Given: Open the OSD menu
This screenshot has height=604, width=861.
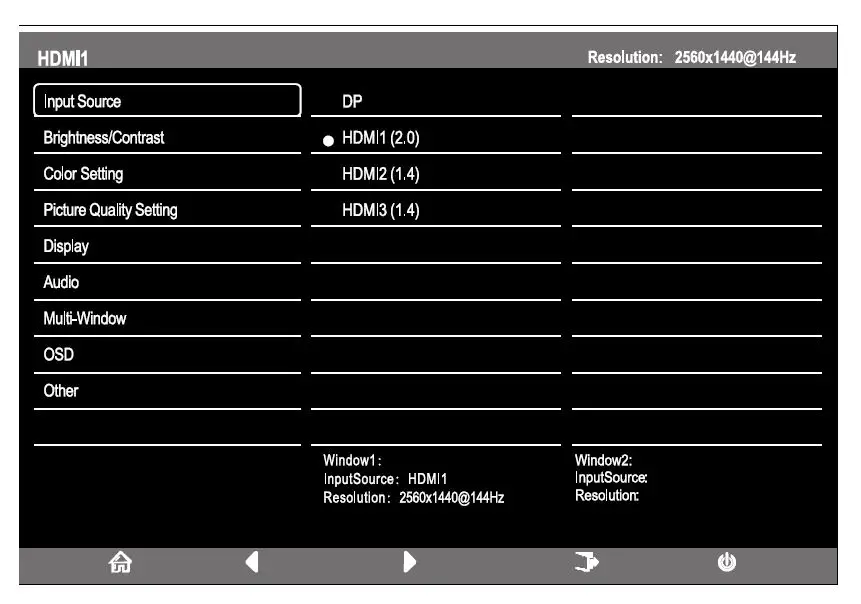Looking at the screenshot, I should (x=166, y=354).
